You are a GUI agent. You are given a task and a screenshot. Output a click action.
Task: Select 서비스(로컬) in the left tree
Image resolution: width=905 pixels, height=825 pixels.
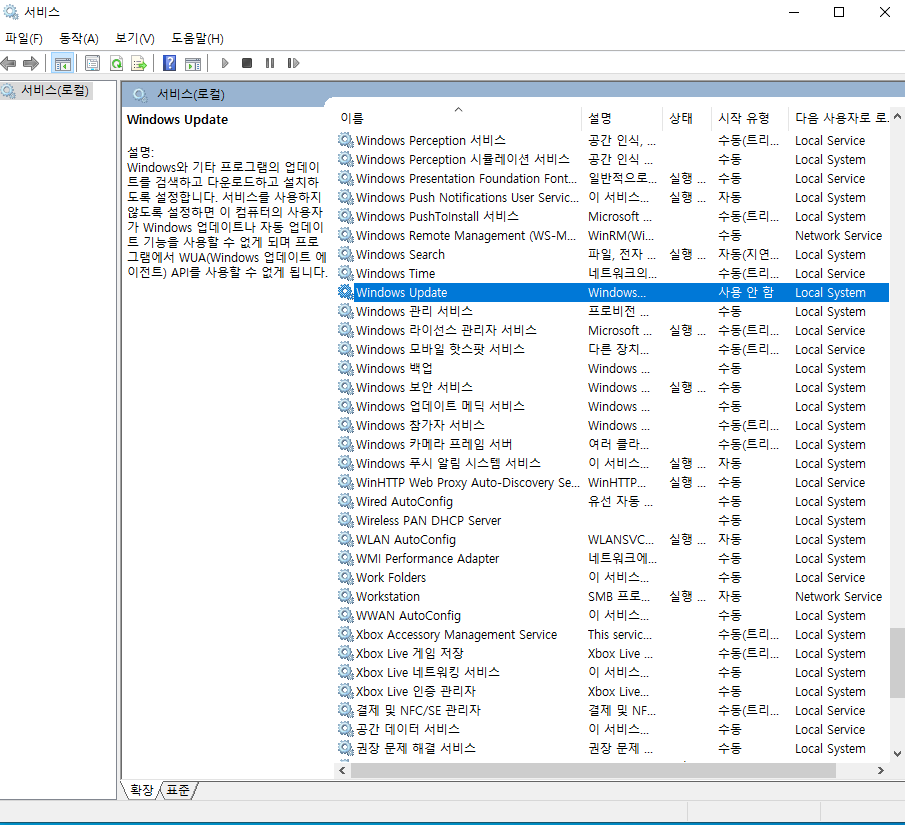(x=55, y=91)
